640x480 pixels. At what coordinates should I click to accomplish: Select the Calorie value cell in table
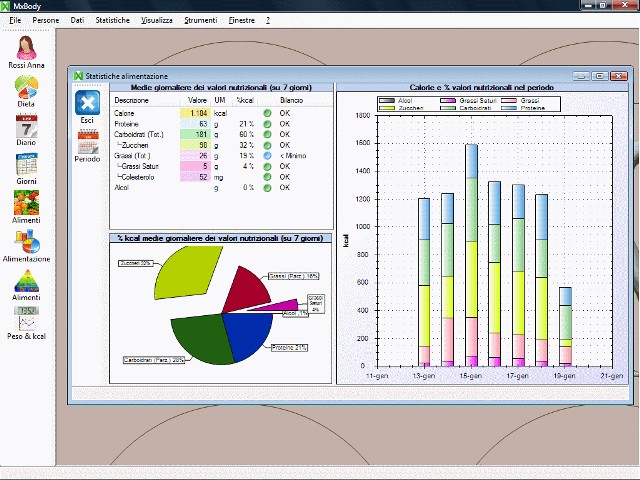(193, 113)
